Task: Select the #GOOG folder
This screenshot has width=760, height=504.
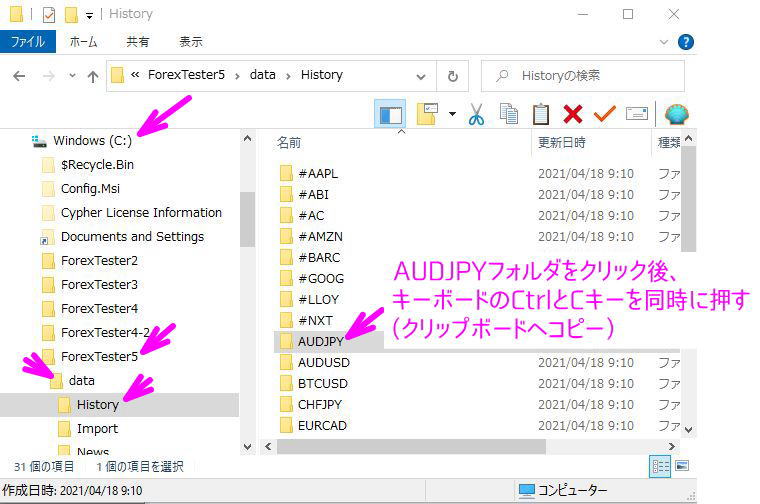Action: click(321, 279)
